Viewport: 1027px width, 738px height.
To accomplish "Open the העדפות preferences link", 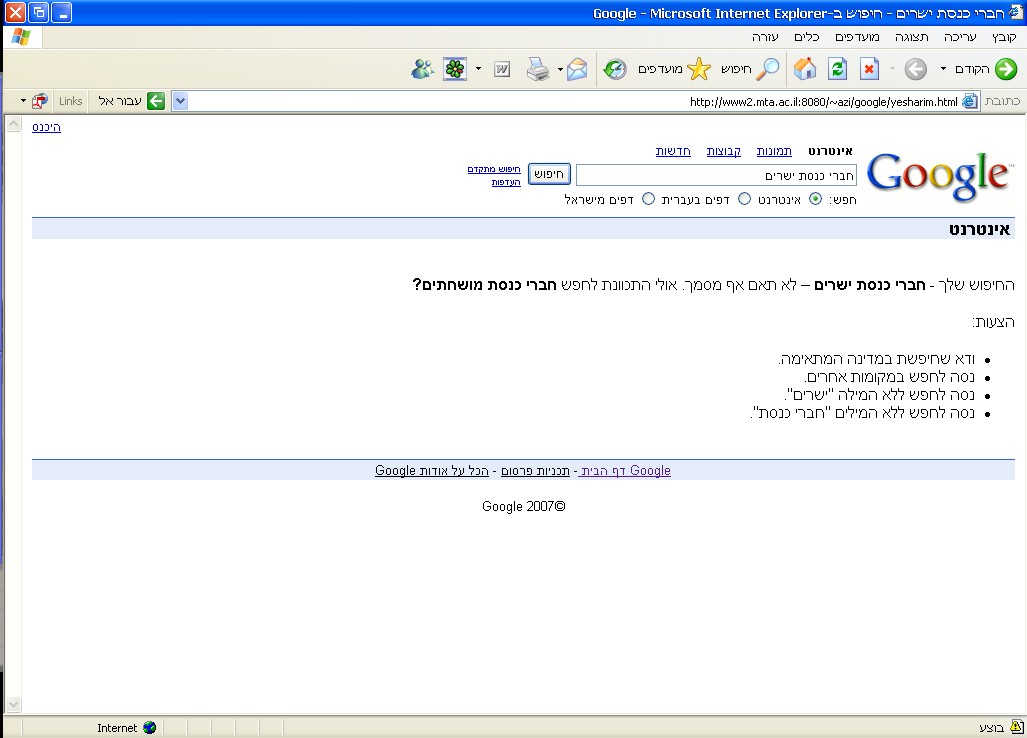I will (506, 182).
